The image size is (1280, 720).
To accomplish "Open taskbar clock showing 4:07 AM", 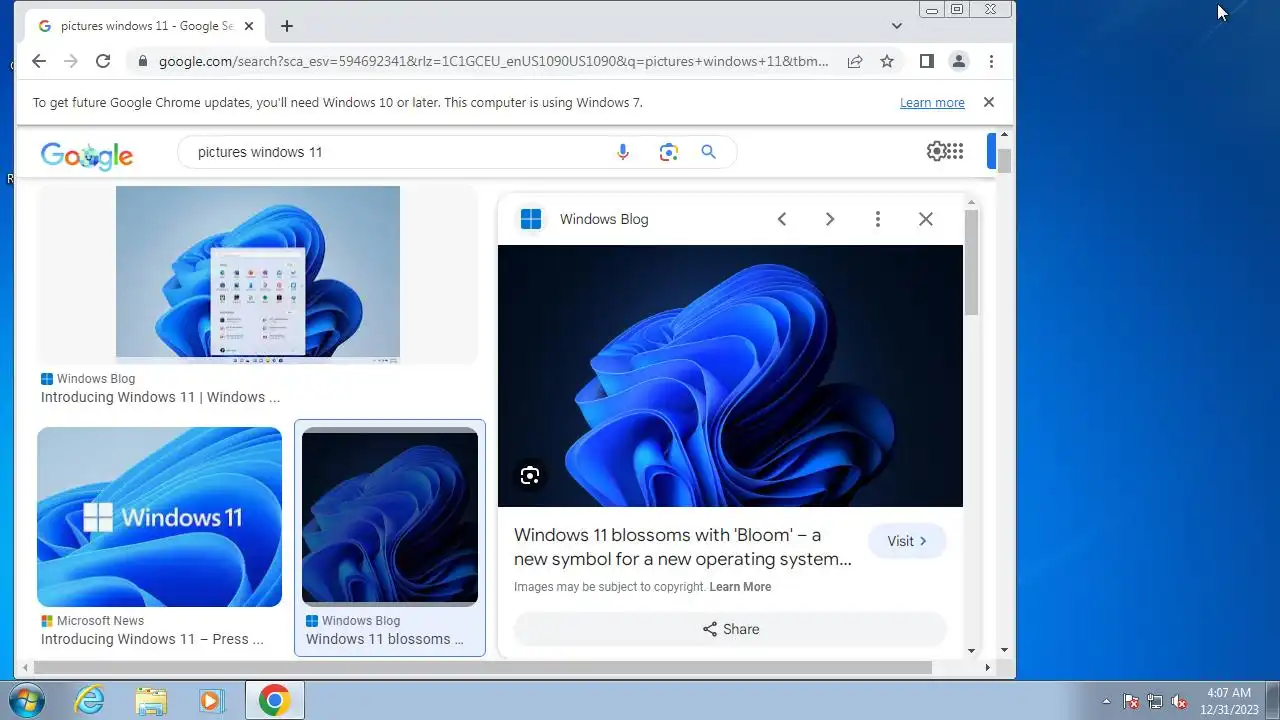I will coord(1229,701).
